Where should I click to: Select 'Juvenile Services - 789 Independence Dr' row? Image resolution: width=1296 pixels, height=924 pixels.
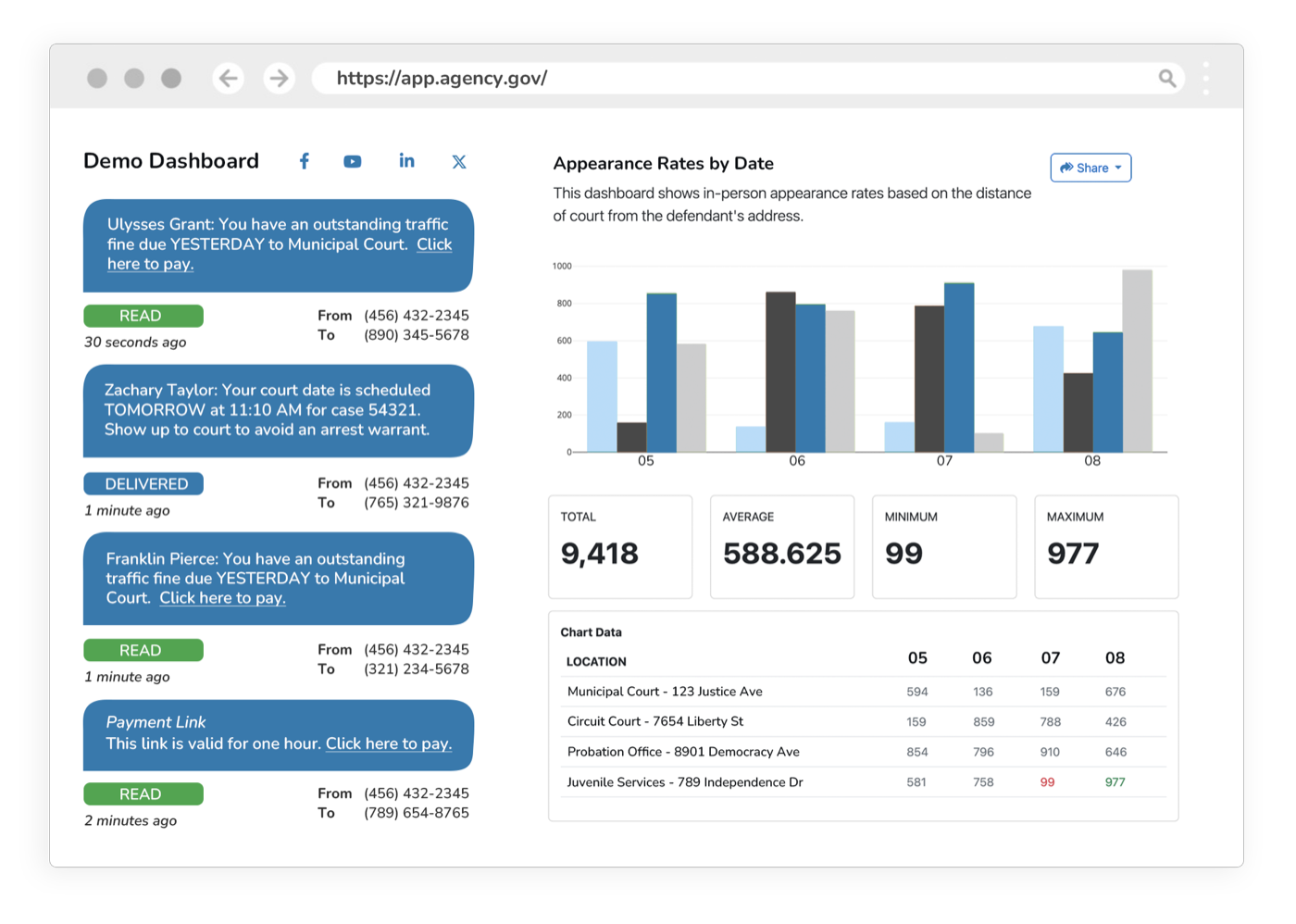tap(864, 782)
